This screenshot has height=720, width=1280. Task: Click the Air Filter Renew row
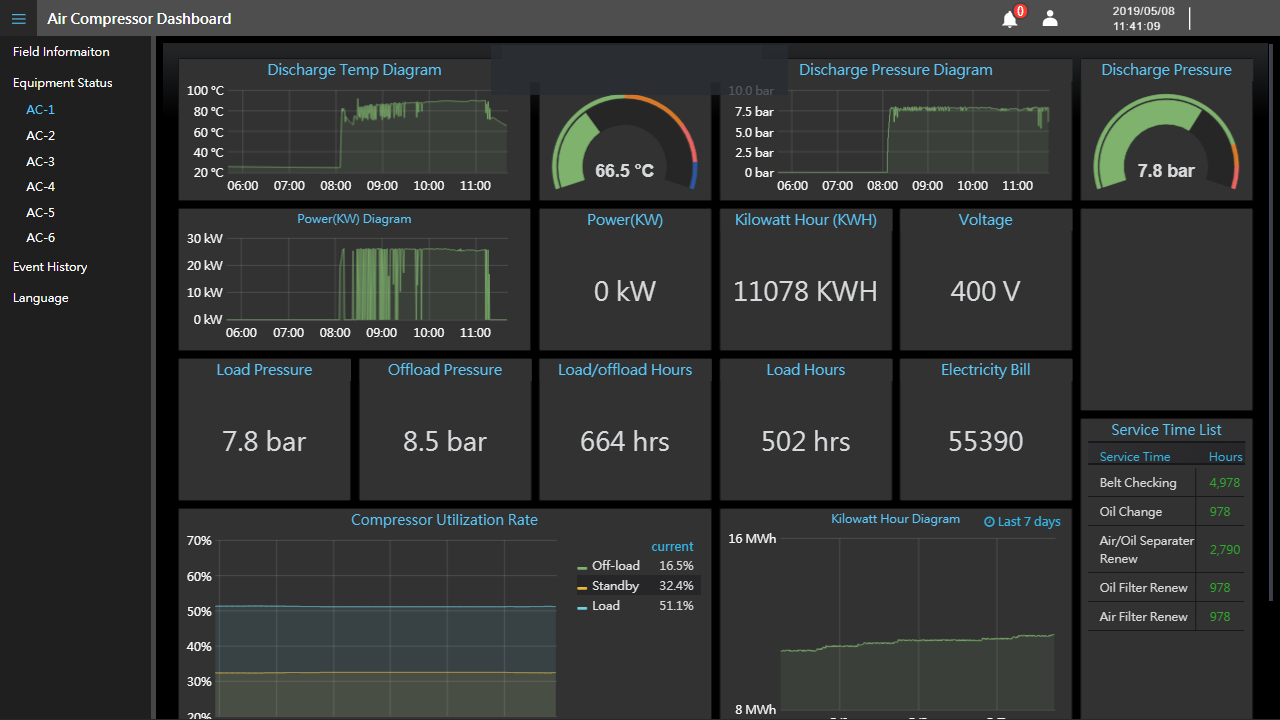1166,616
